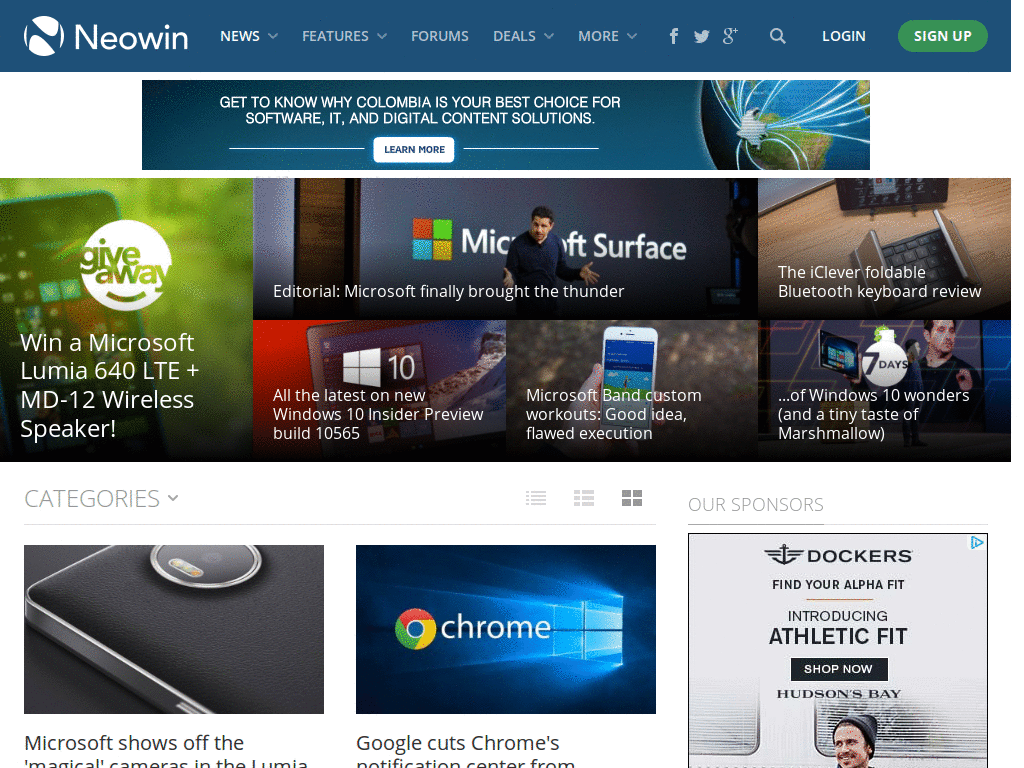1024x768 pixels.
Task: Open Neowin's Facebook page icon
Action: click(673, 36)
